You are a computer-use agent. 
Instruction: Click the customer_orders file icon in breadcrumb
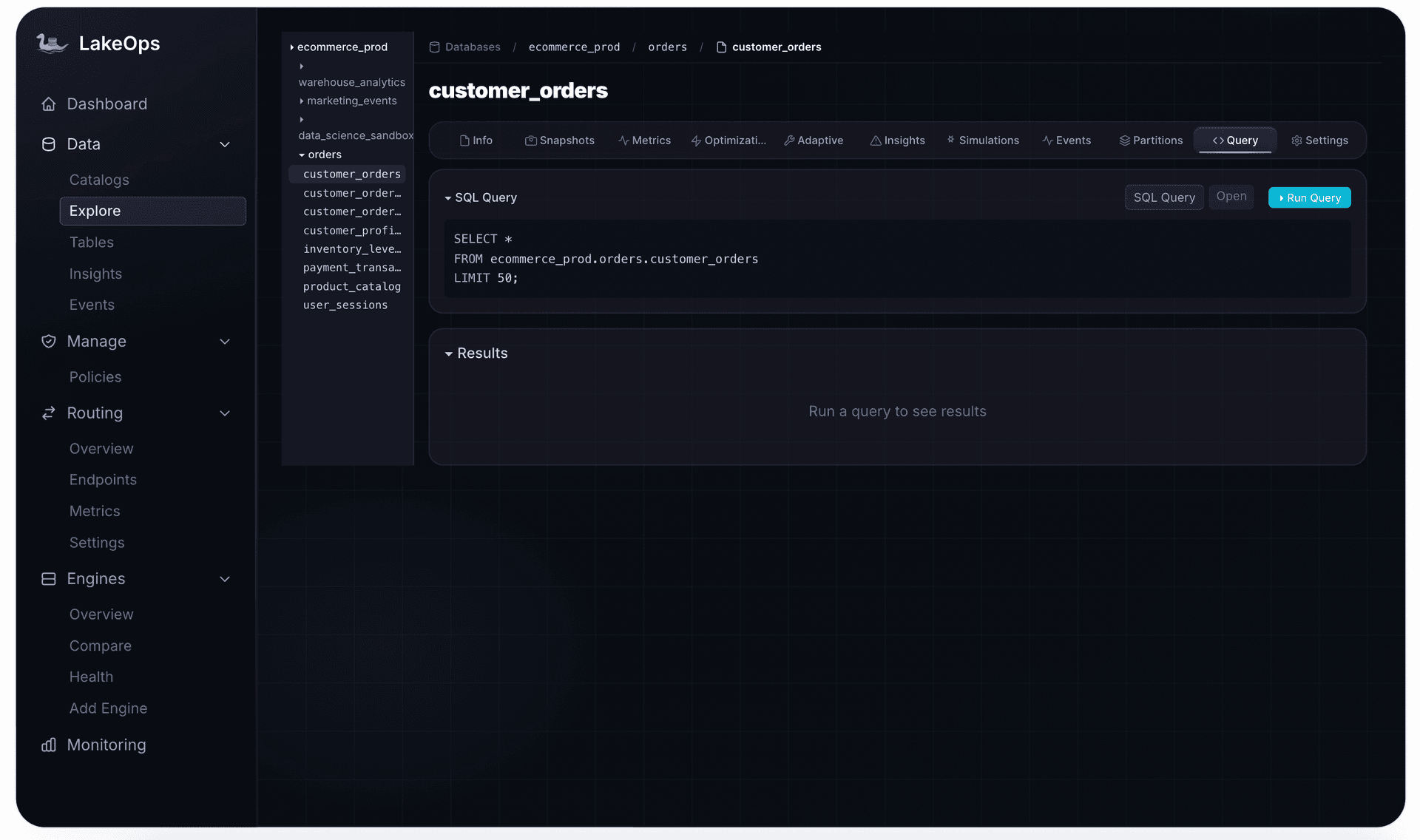[721, 47]
